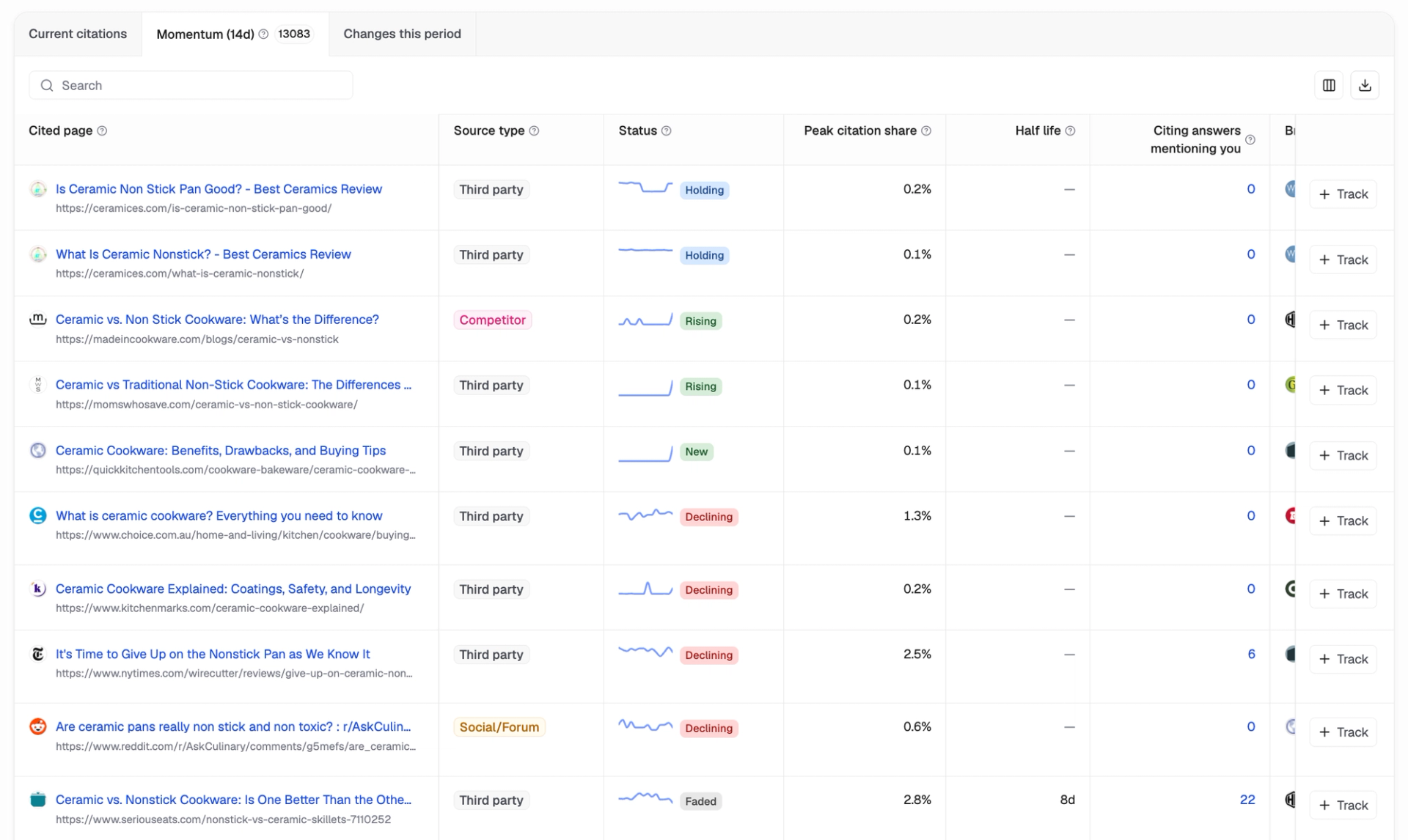Click info icon beside Status header
The image size is (1408, 840).
pyautogui.click(x=666, y=130)
